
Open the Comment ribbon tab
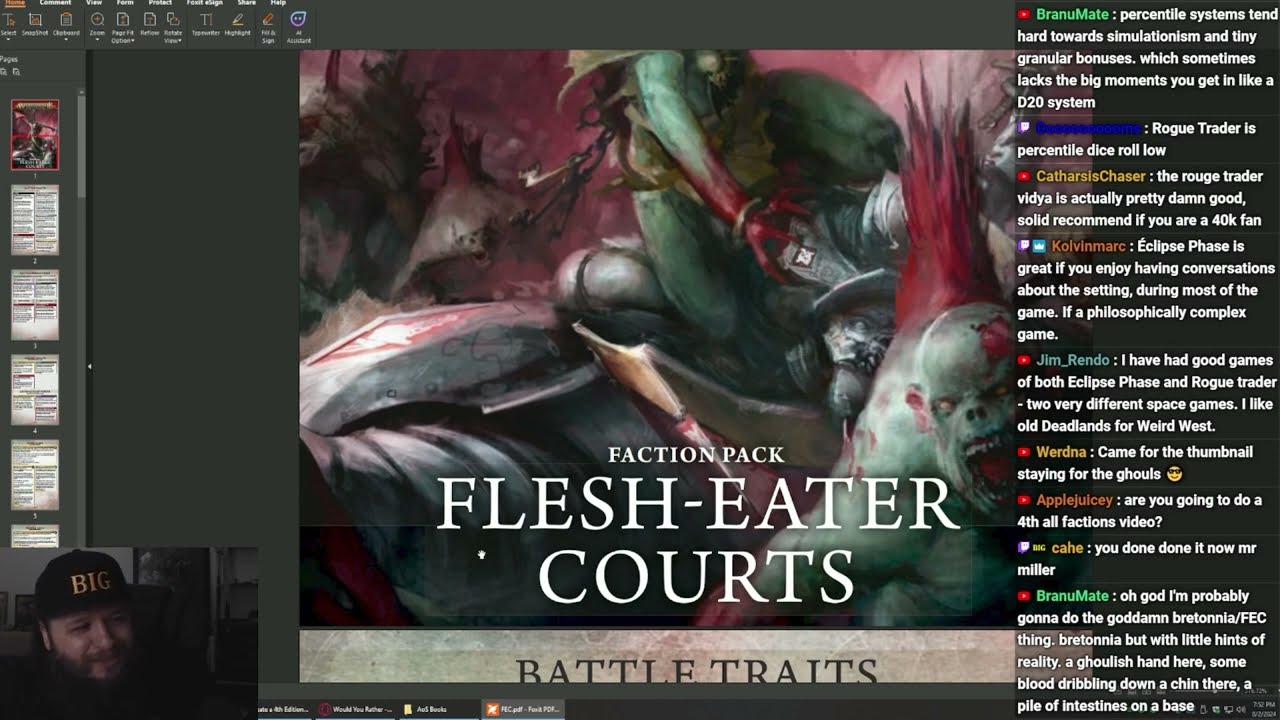pyautogui.click(x=55, y=3)
